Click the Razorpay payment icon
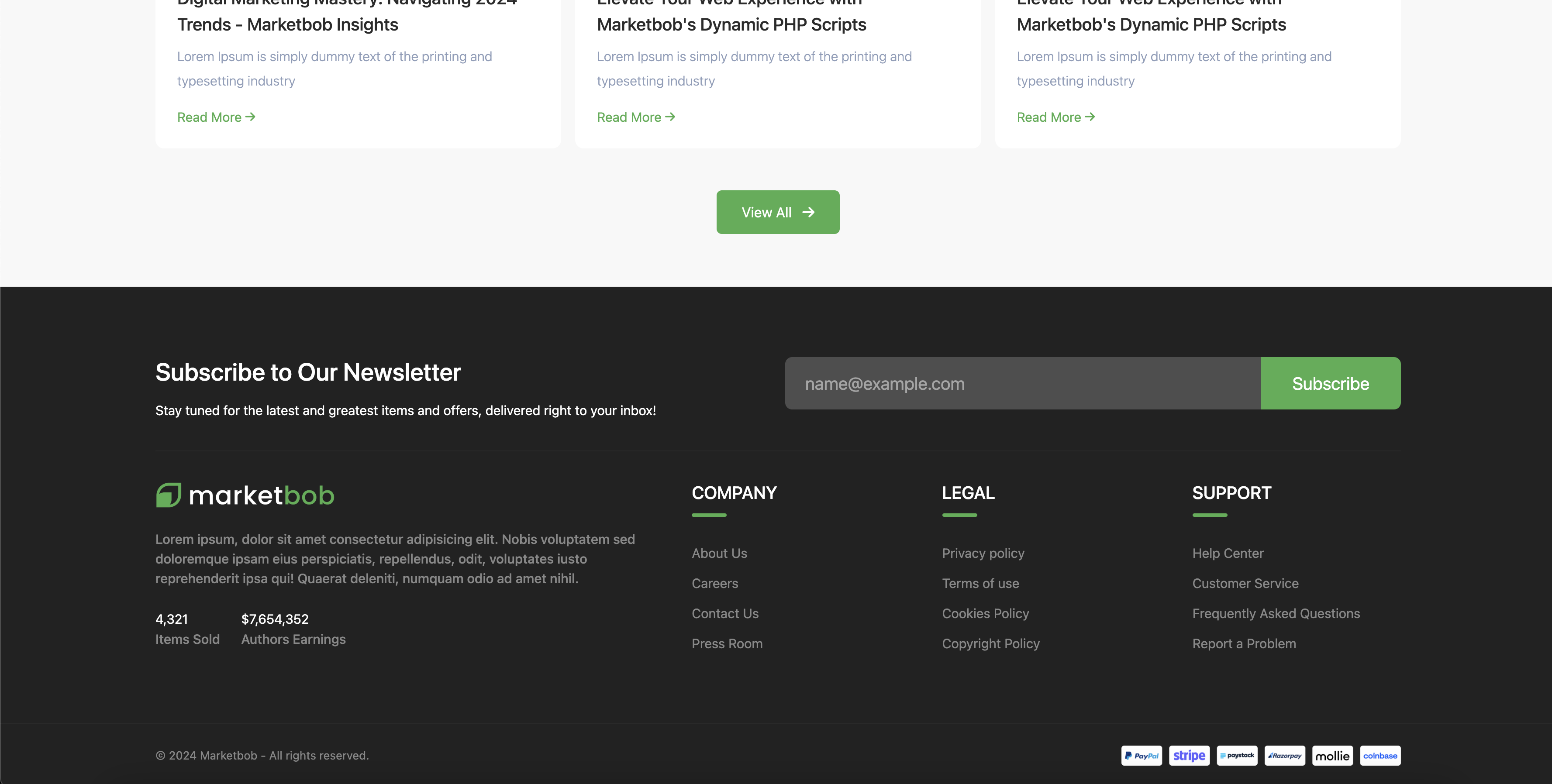Screen dimensions: 1552x784 pyautogui.click(x=1284, y=755)
